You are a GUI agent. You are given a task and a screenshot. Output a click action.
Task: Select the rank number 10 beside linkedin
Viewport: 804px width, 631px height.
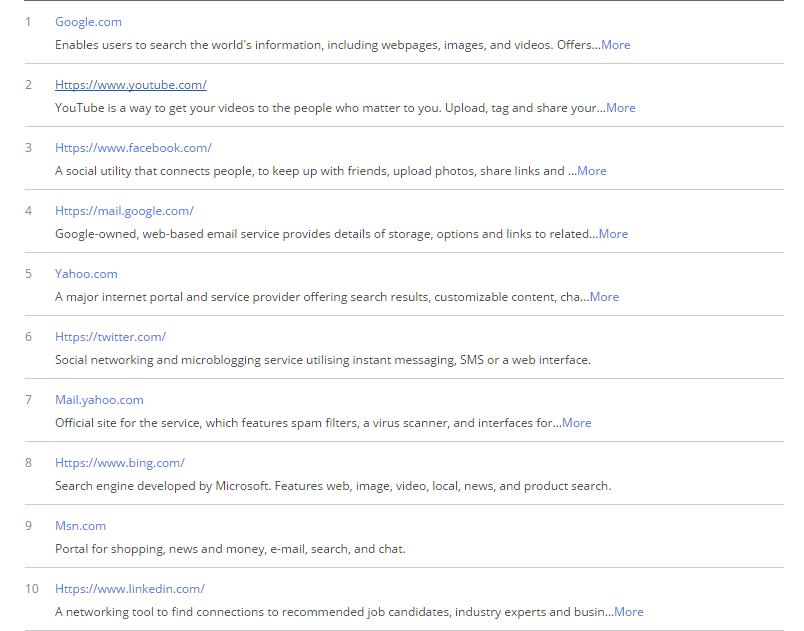coord(32,589)
